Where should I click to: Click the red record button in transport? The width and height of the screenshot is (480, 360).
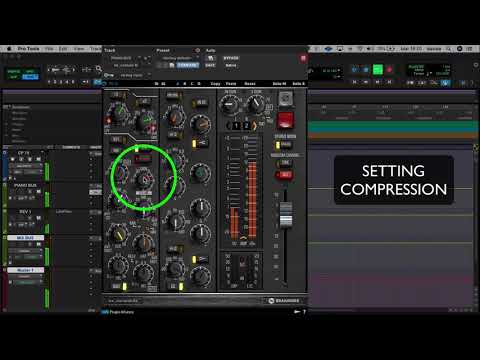tap(389, 70)
